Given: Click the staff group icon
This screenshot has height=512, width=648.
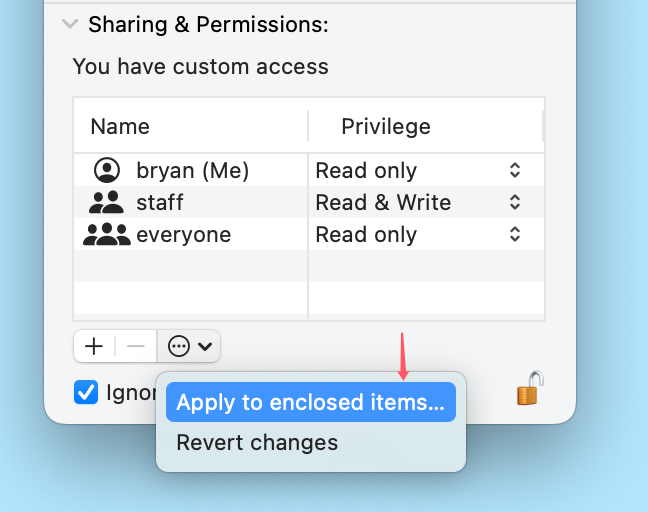Looking at the screenshot, I should click(106, 202).
